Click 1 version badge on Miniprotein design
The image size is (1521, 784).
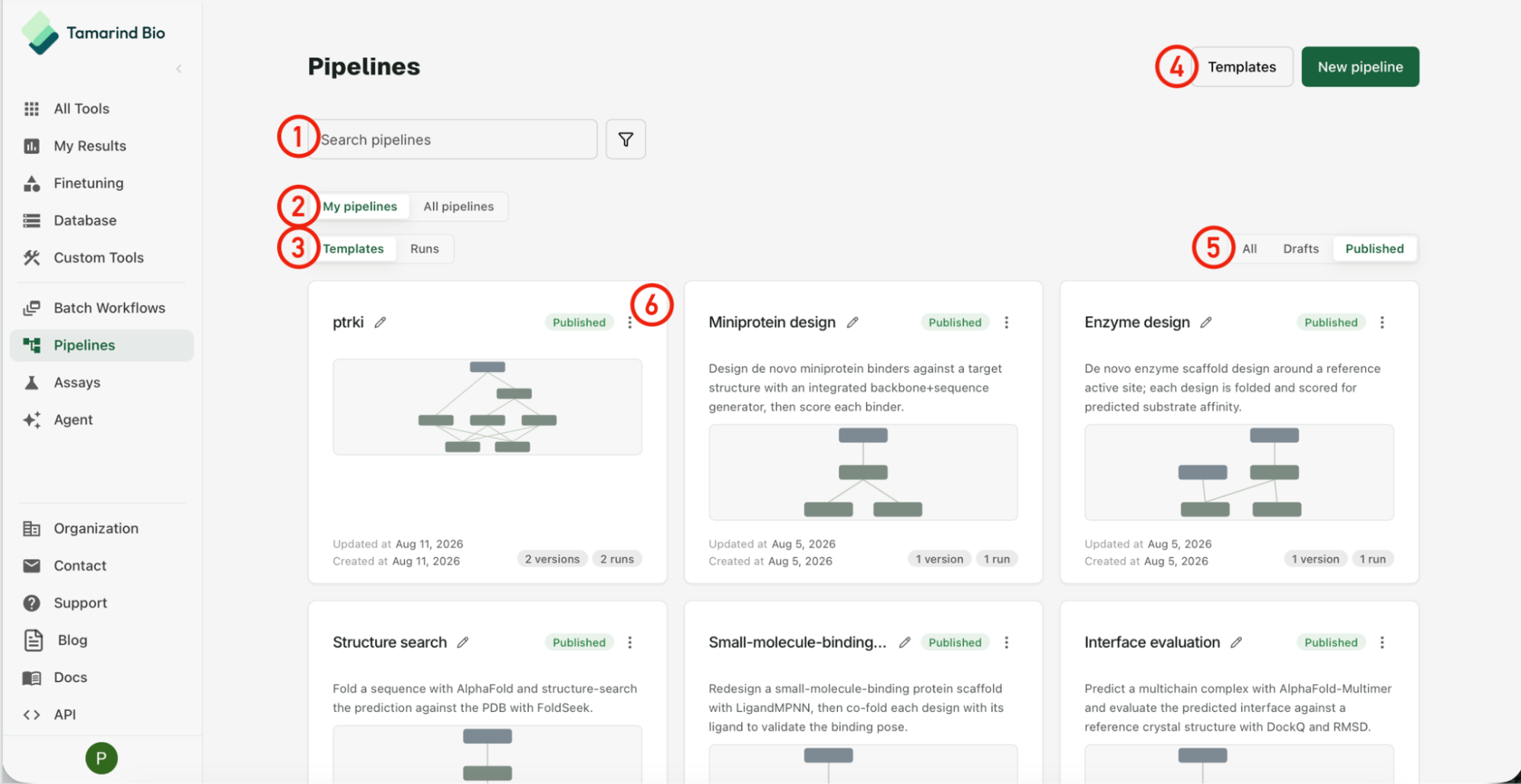(x=939, y=559)
